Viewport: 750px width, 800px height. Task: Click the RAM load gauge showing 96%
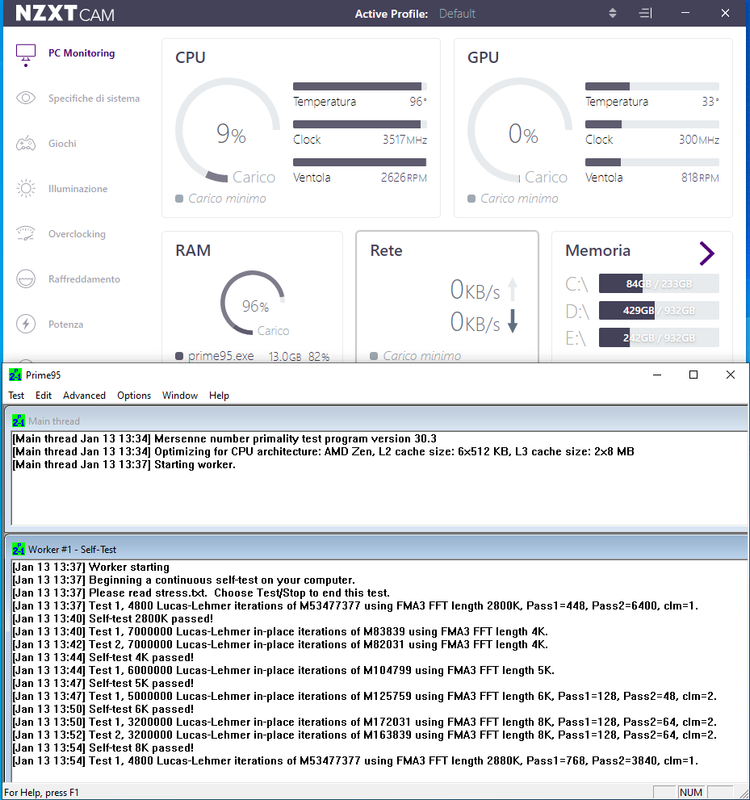point(253,303)
